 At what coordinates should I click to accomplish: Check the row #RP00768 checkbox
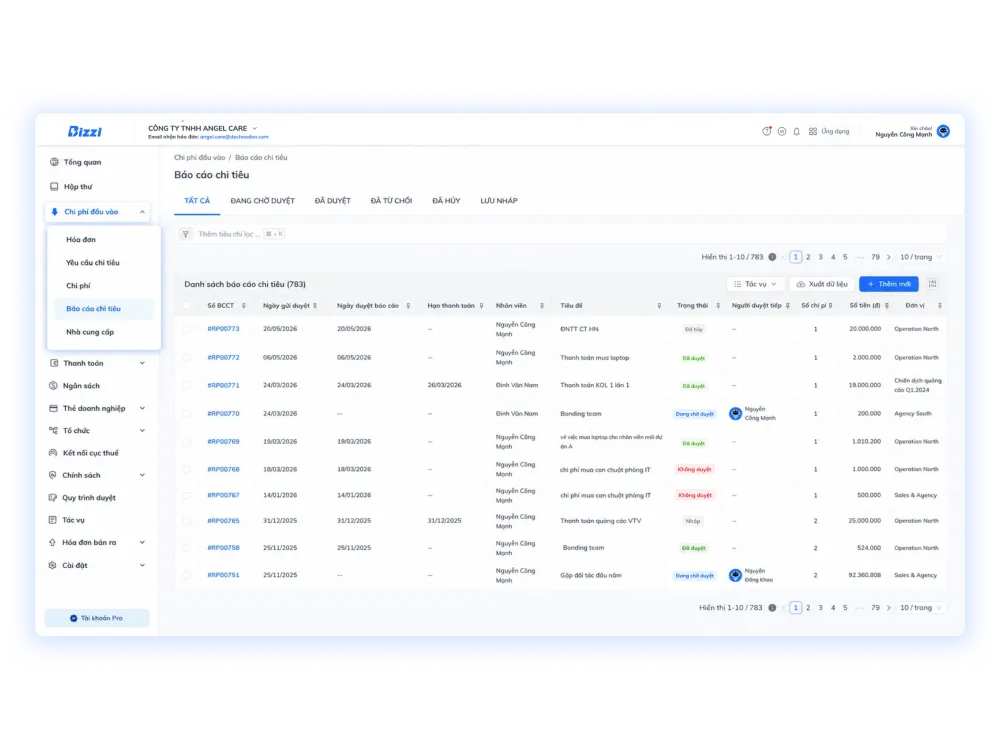tap(187, 469)
